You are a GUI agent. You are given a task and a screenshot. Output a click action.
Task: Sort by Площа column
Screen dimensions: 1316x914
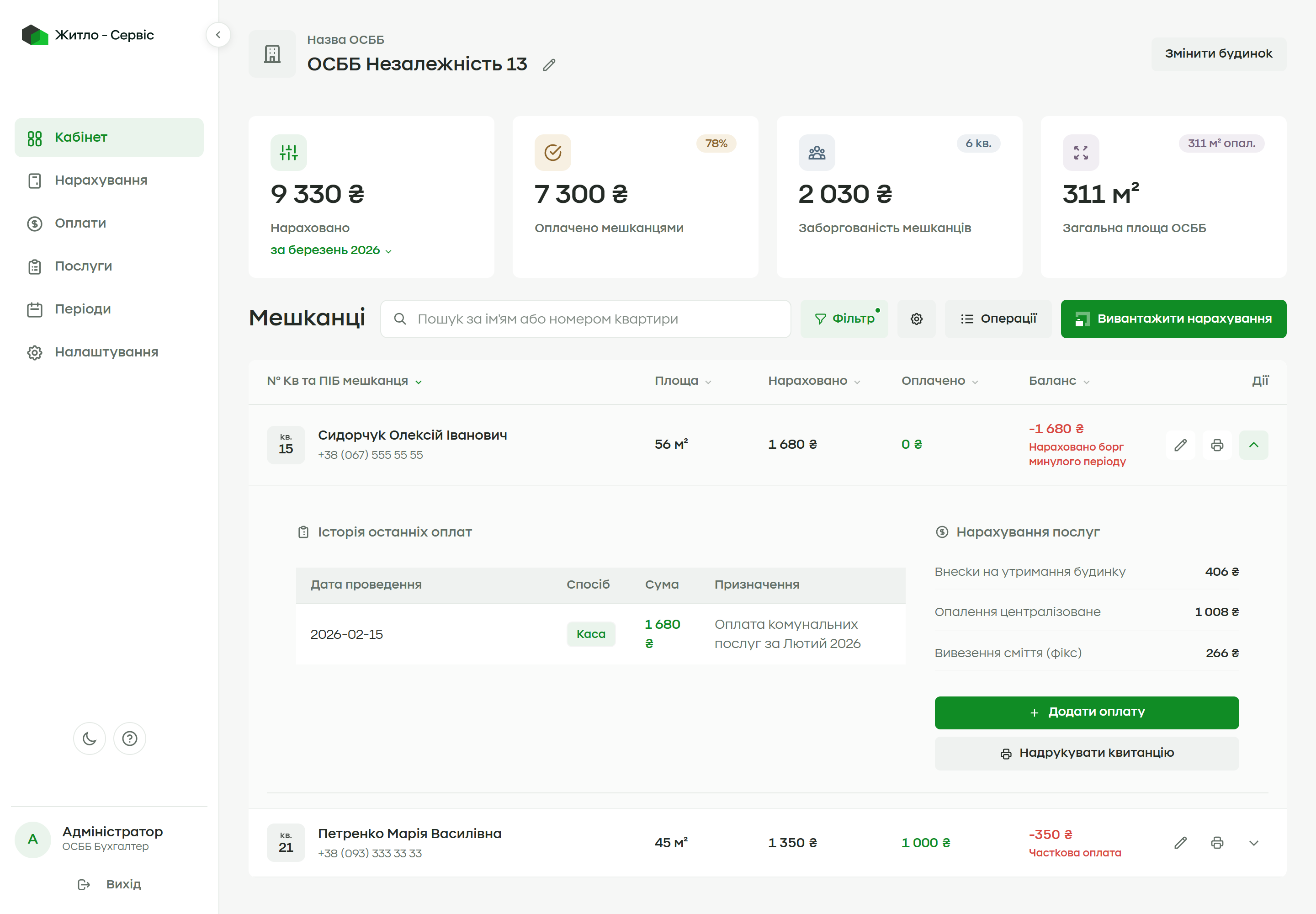(x=683, y=381)
